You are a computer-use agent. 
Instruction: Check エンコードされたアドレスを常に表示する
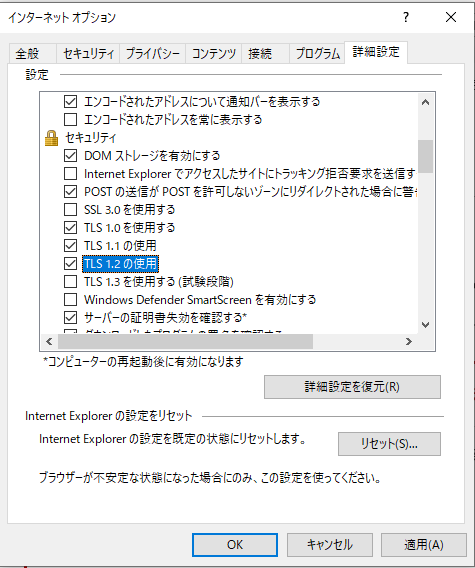(70, 120)
